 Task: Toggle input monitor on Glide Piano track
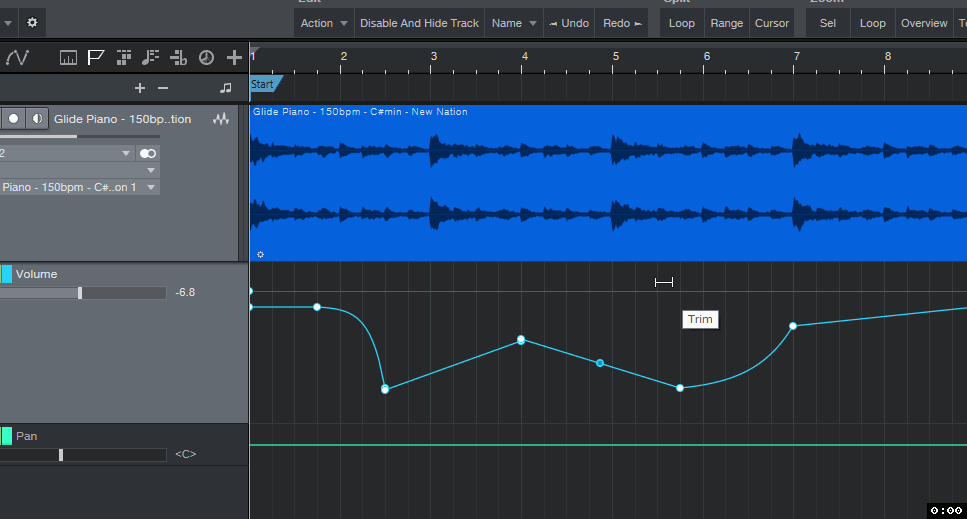37,118
